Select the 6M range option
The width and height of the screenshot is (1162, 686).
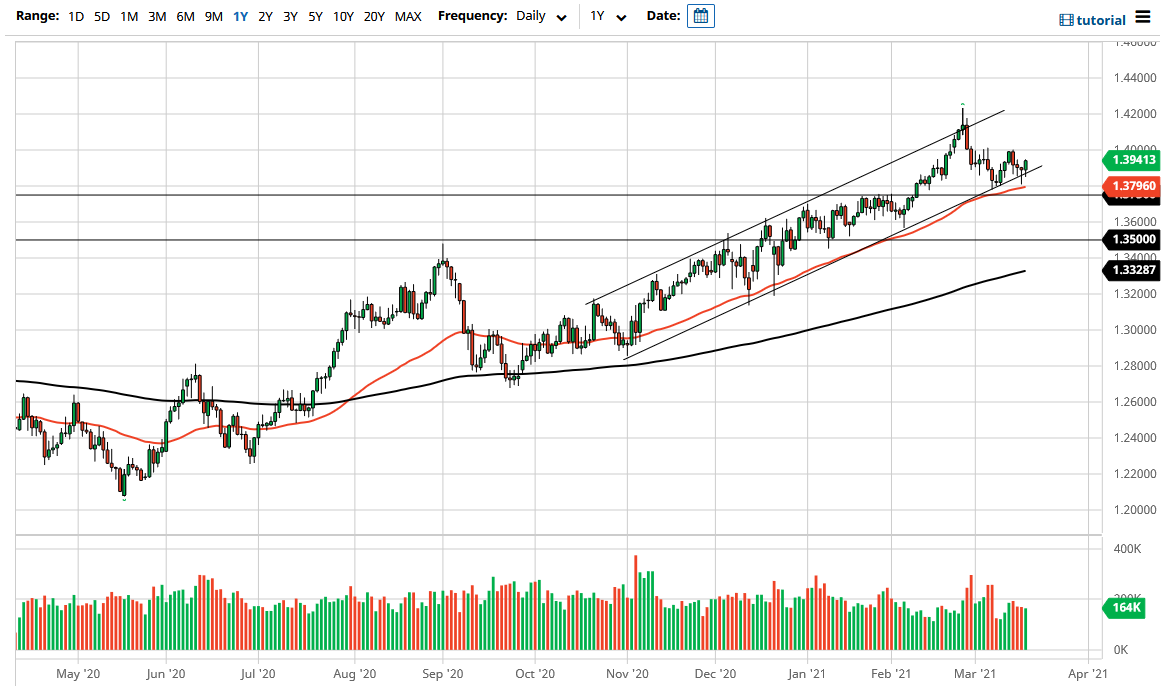pos(185,16)
